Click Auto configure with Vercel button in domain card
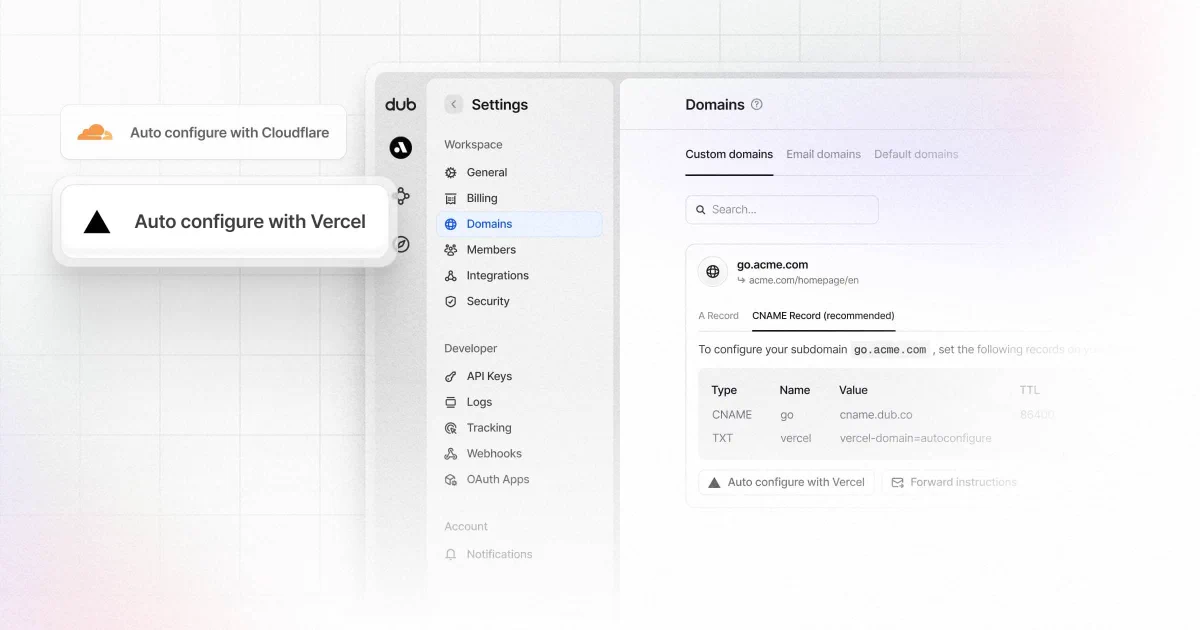This screenshot has height=630, width=1200. point(787,482)
